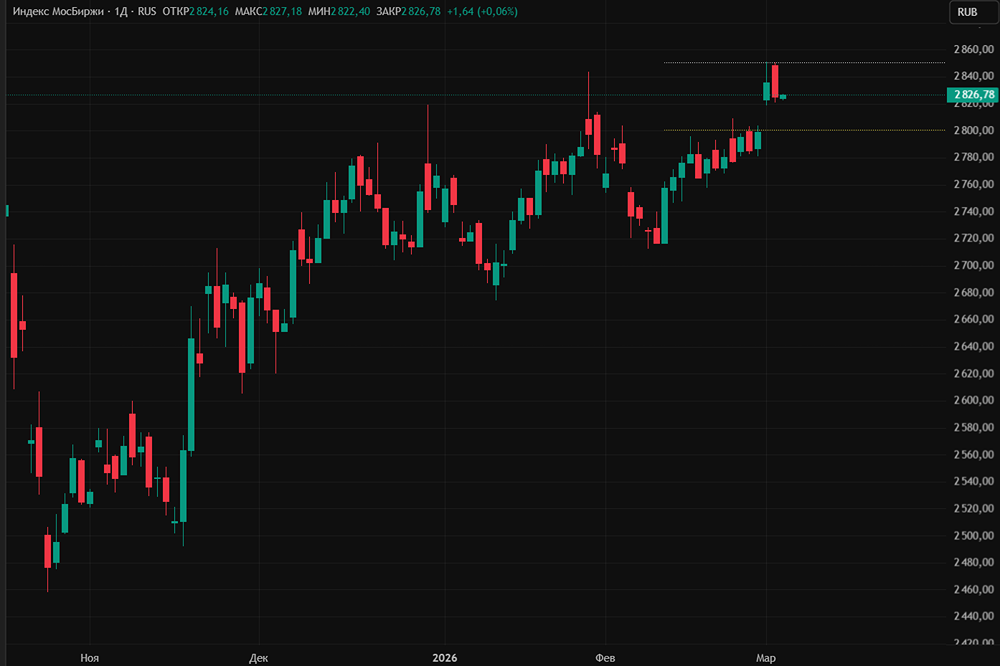Click the 2 720,00 price axis label
The width and height of the screenshot is (1000, 666).
pos(973,238)
